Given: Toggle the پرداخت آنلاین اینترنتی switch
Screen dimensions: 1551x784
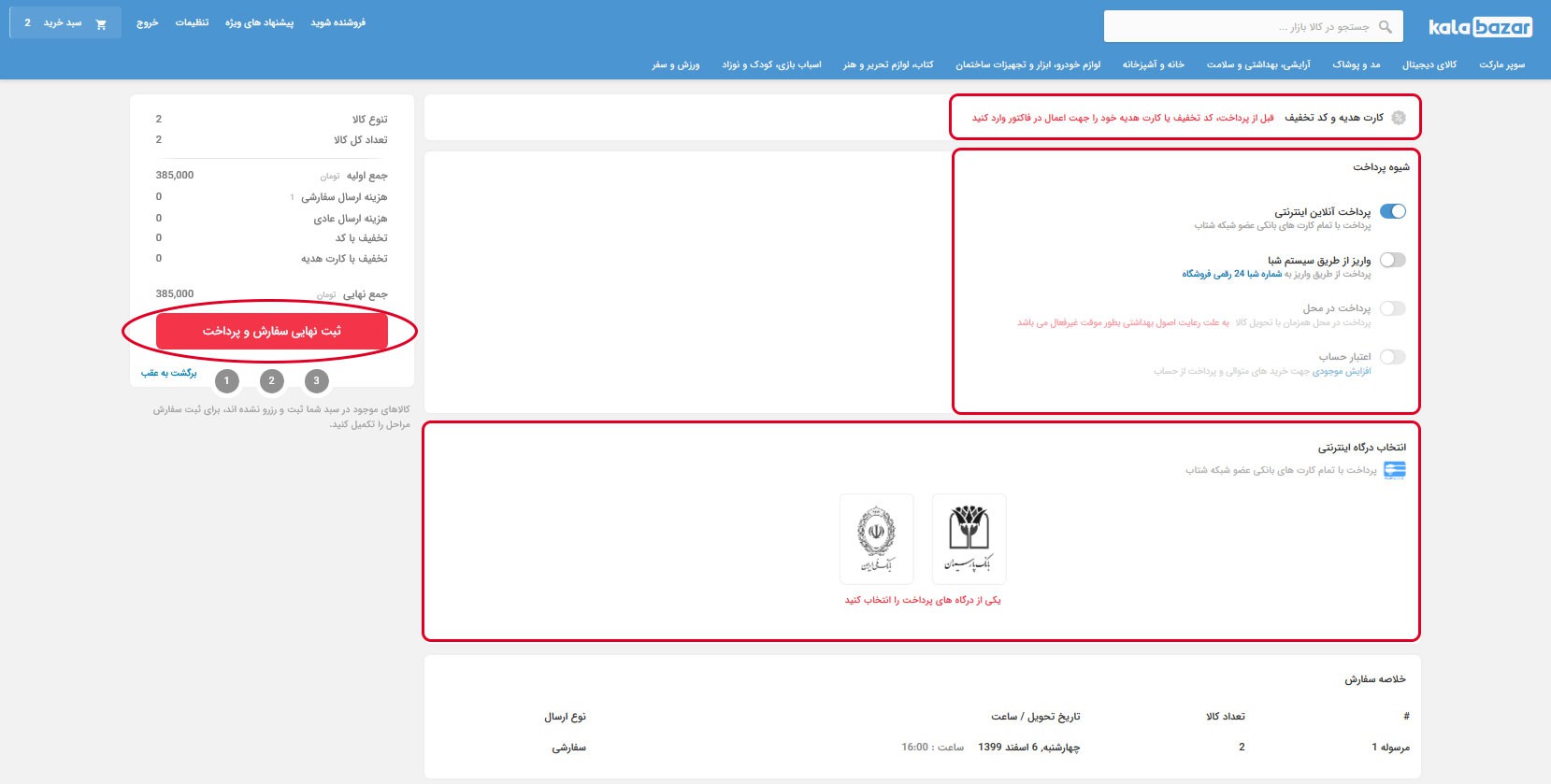Looking at the screenshot, I should 1393,211.
